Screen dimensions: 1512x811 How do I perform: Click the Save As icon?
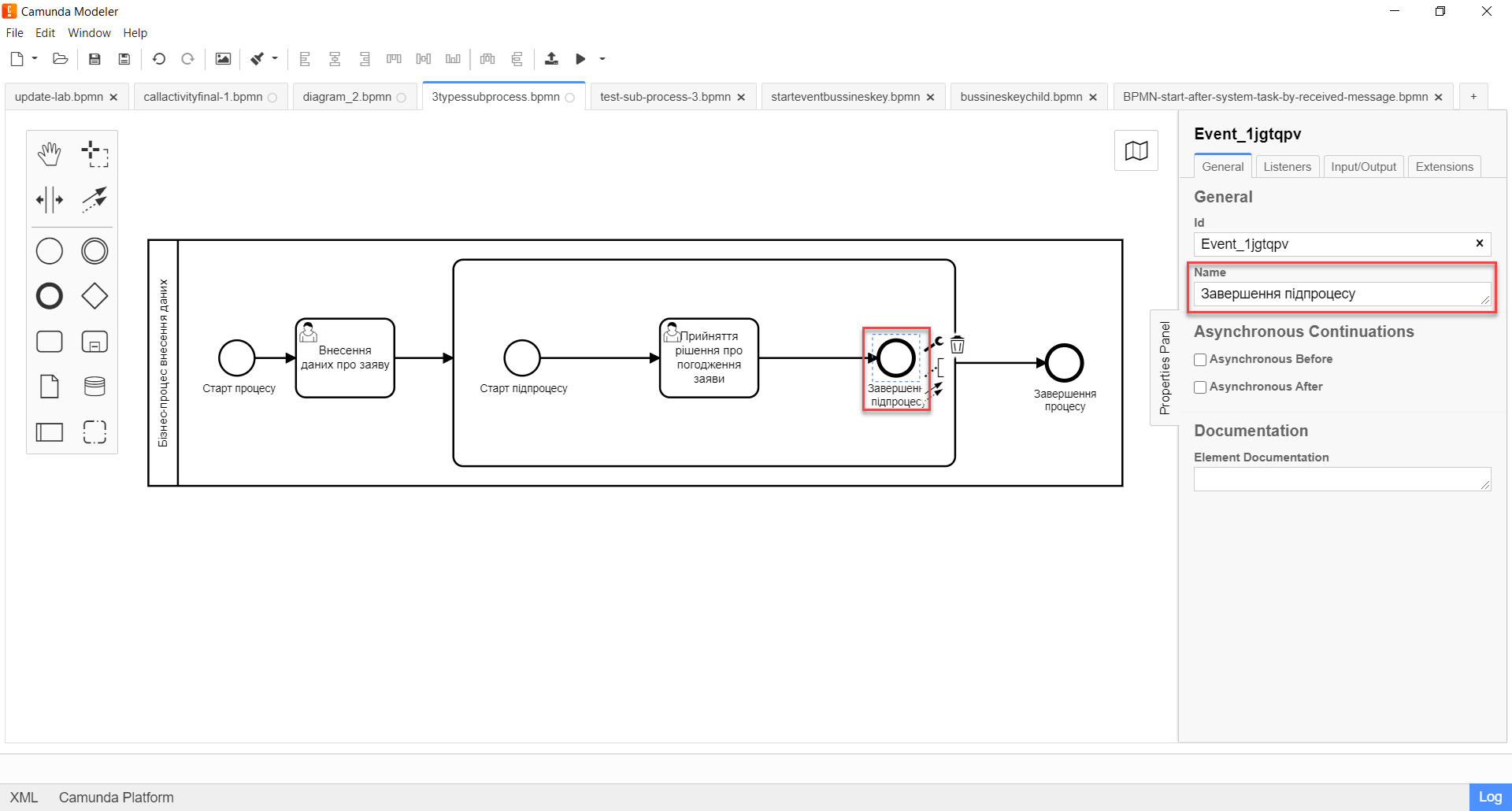pos(124,59)
